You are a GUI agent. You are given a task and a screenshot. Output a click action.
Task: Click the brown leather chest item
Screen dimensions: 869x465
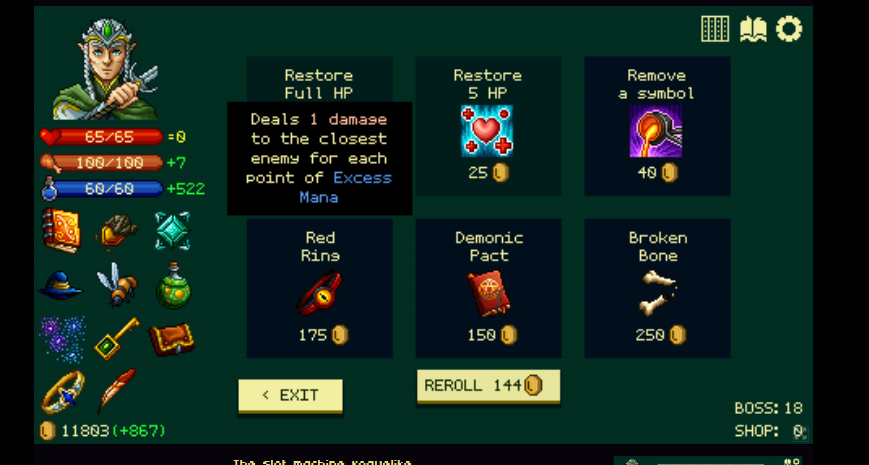(172, 339)
